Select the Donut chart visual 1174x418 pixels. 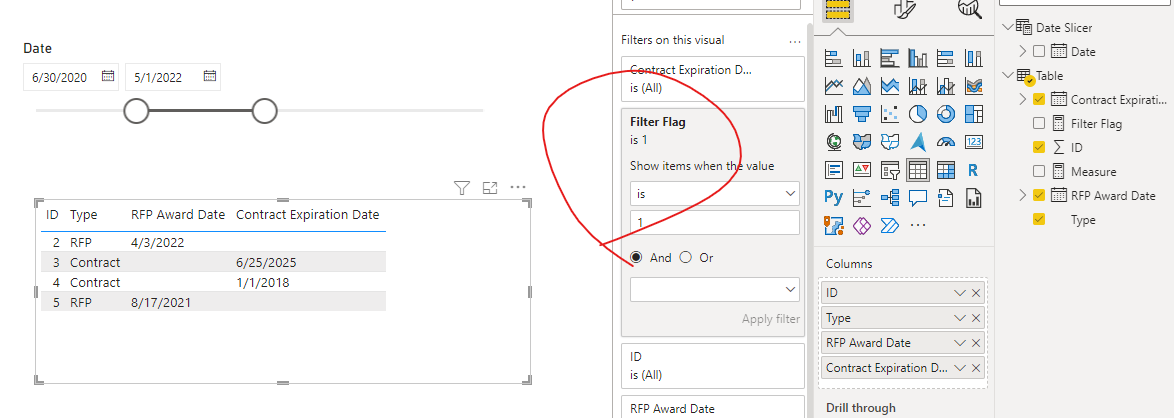946,114
